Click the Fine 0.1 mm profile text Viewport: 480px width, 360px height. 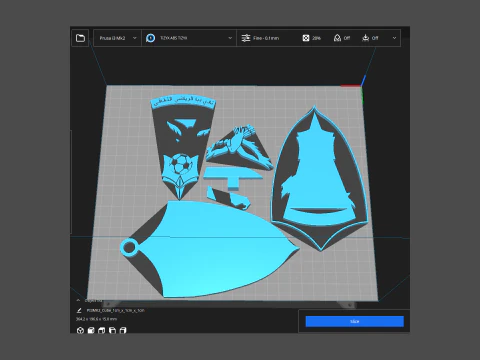266,38
